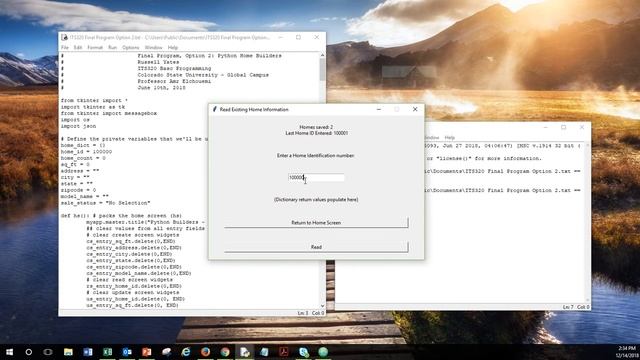
Task: Open File Explorer from the taskbar
Action: pos(68,351)
